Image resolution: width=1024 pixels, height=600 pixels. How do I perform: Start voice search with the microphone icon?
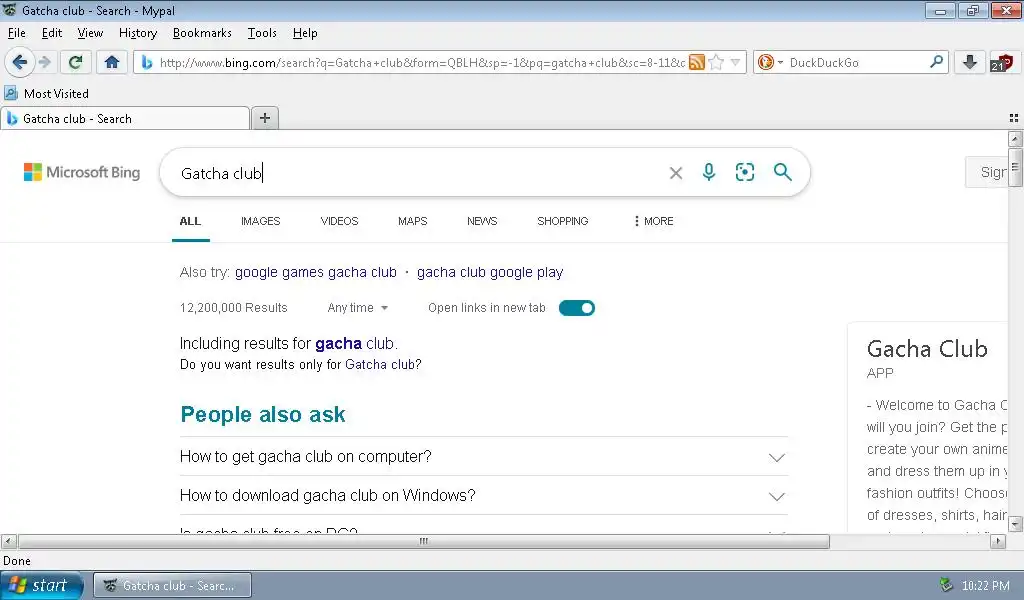tap(709, 172)
